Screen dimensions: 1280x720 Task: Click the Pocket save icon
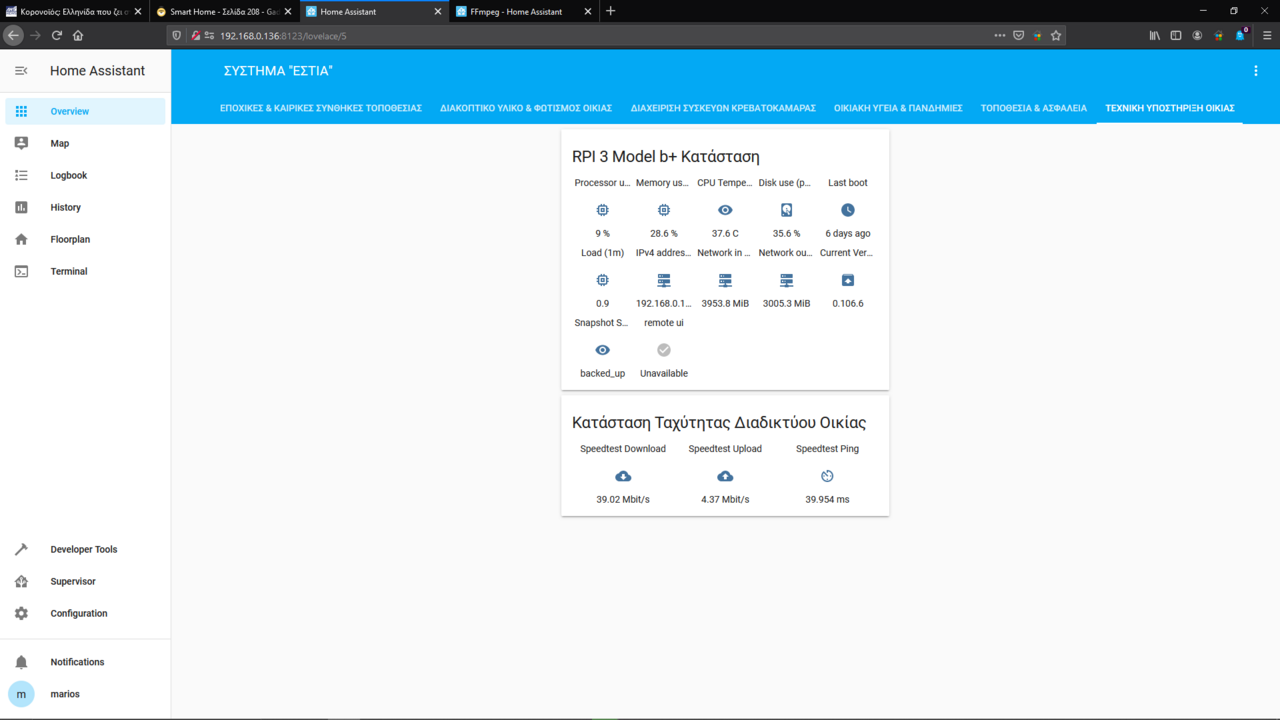1019,35
